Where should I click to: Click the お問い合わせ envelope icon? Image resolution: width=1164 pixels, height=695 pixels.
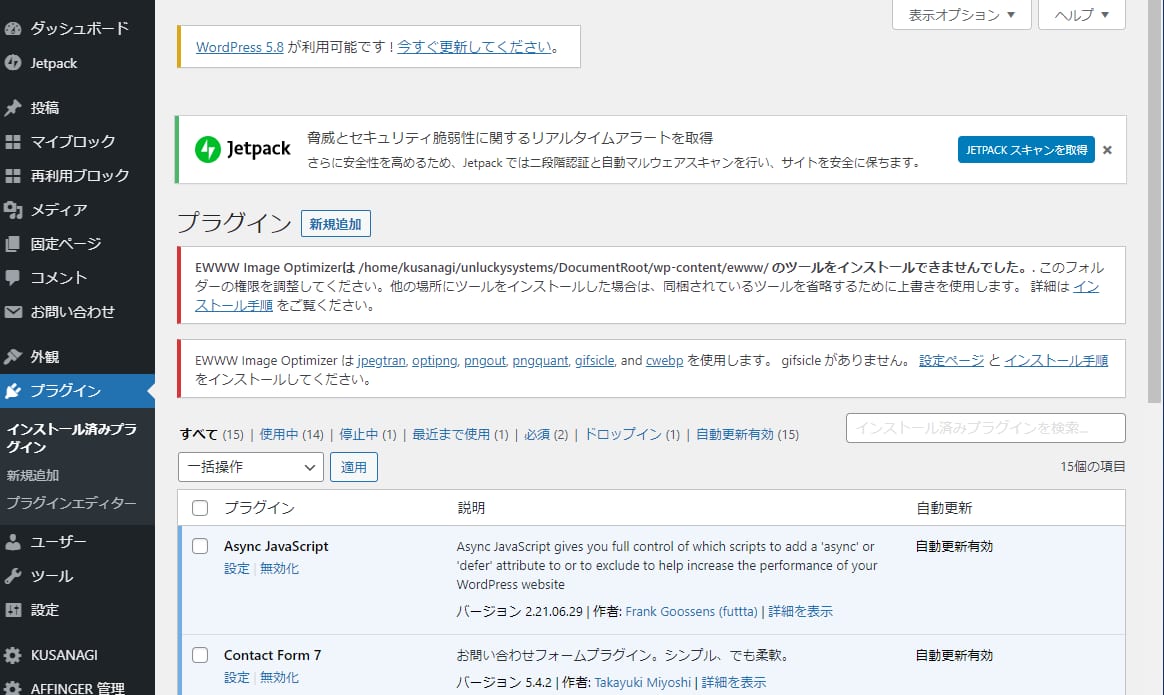click(x=13, y=312)
